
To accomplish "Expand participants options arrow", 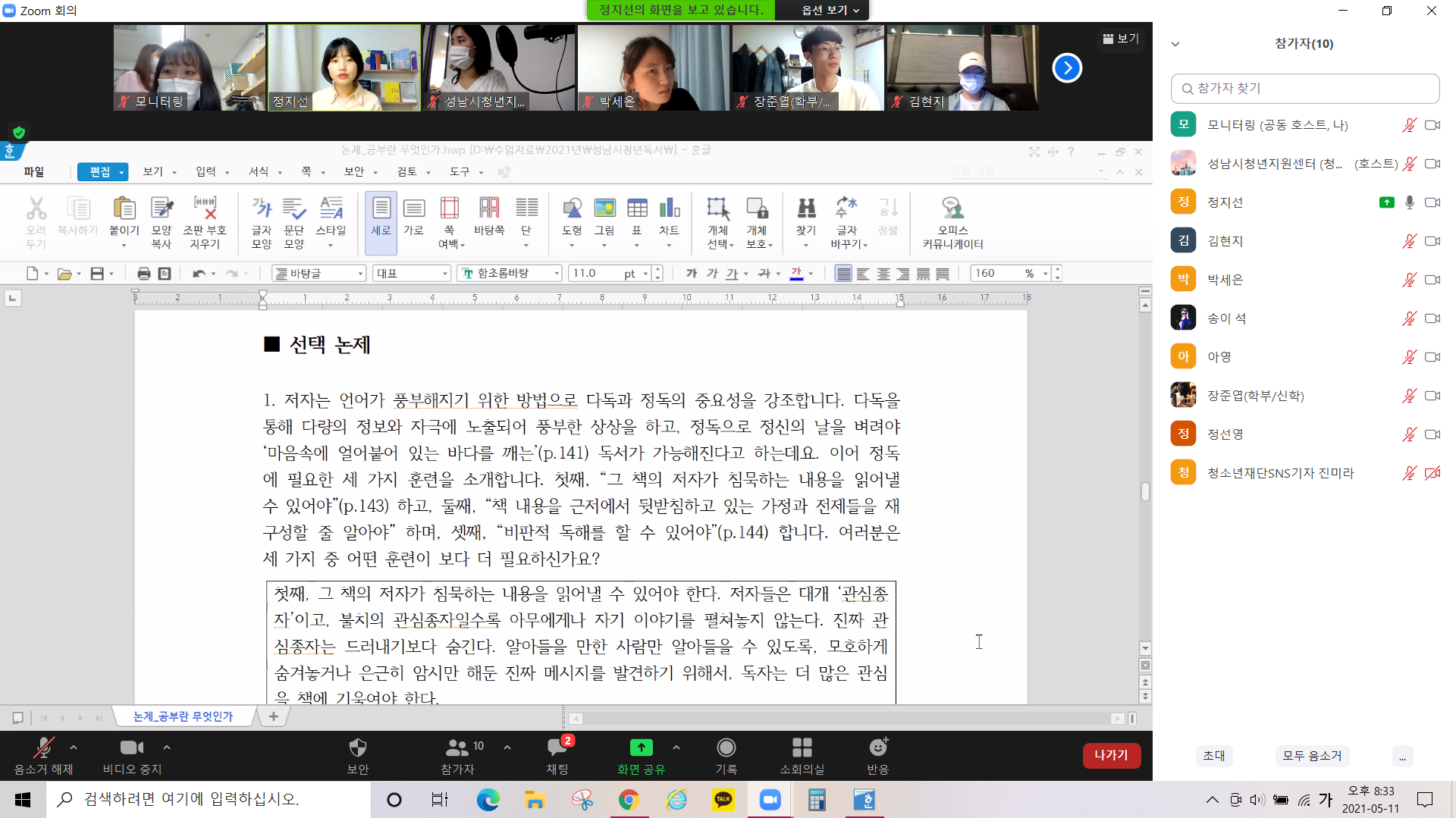I will coord(507,747).
